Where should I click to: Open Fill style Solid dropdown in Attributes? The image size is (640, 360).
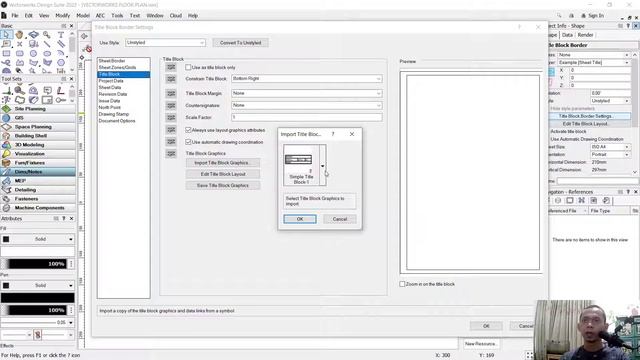point(38,239)
